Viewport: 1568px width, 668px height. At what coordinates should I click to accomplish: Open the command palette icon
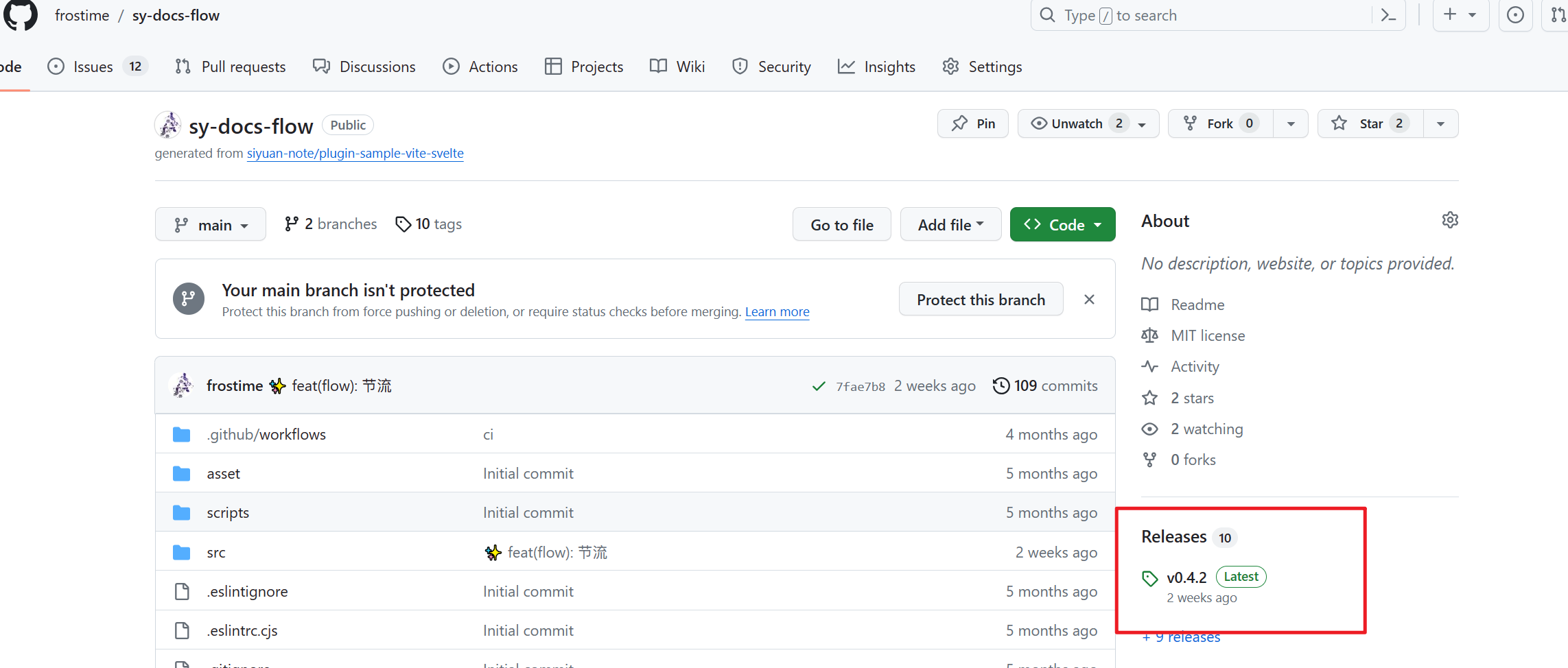click(x=1388, y=15)
